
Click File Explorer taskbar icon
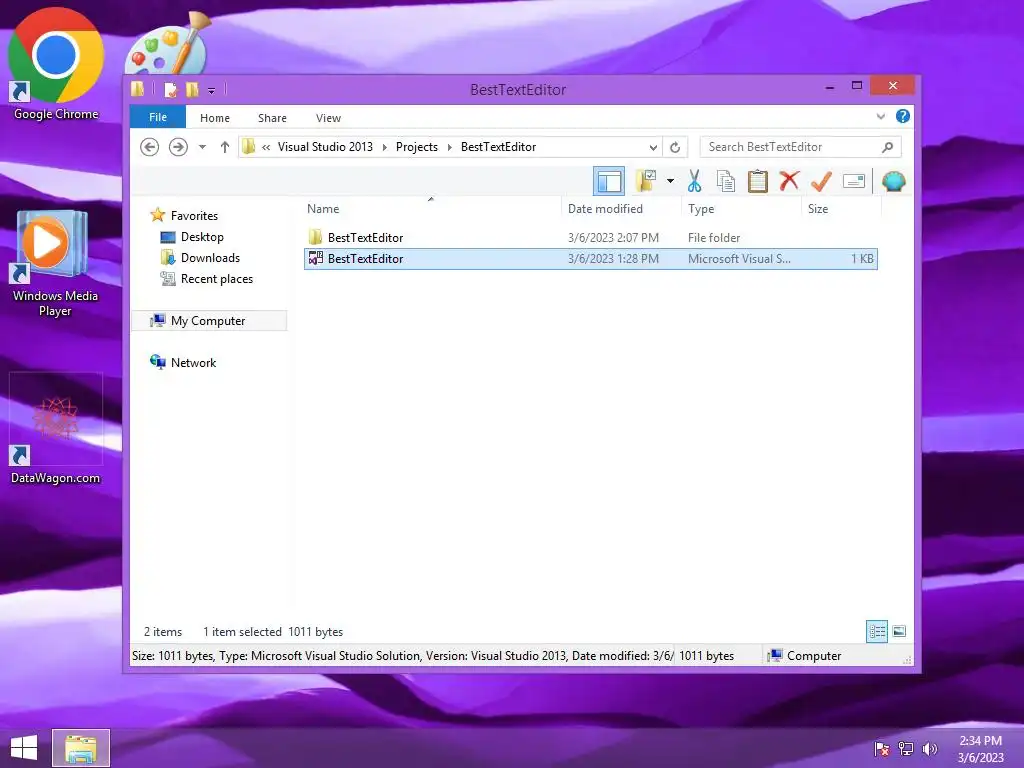click(81, 748)
